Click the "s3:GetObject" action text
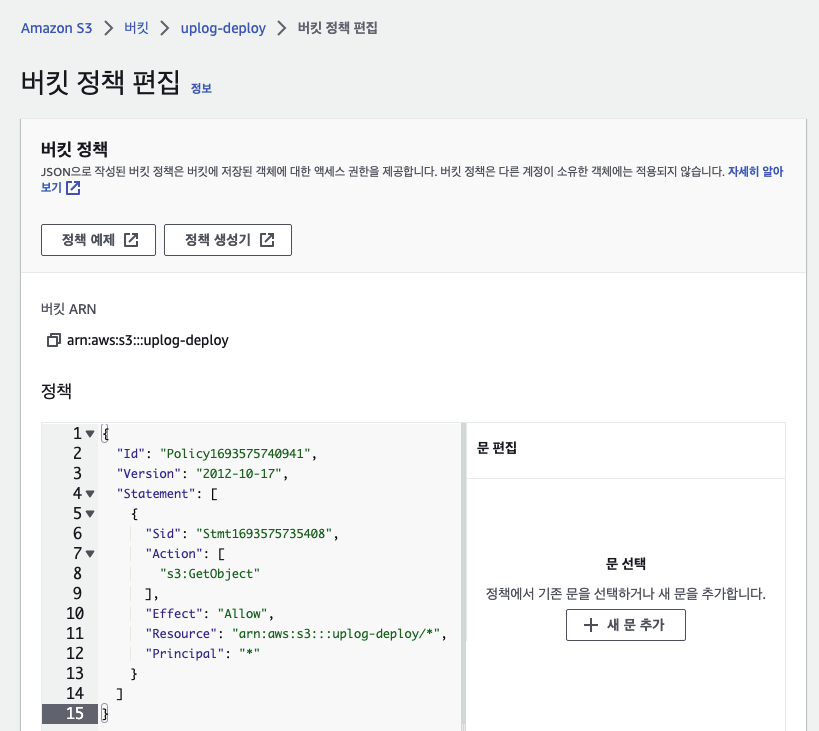 point(209,574)
